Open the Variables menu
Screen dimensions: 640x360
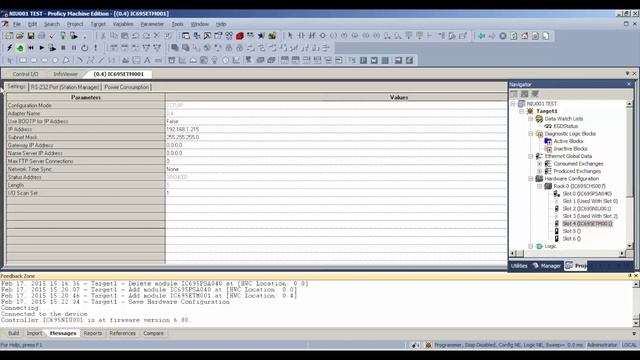point(123,24)
